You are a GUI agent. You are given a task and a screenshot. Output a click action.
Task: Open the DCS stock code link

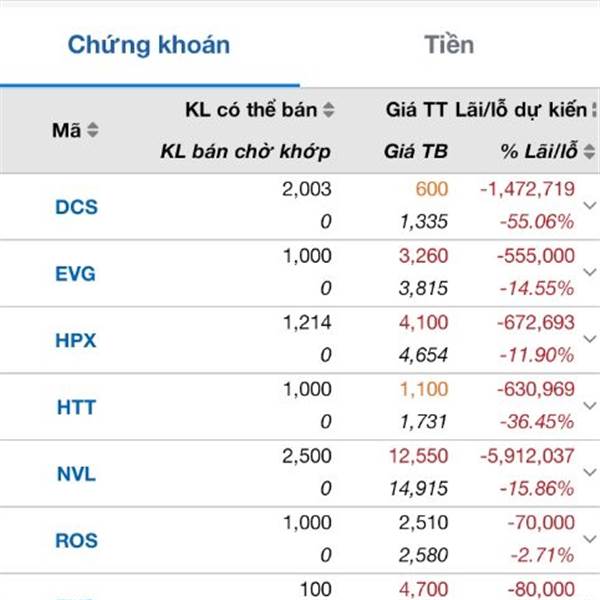point(77,207)
